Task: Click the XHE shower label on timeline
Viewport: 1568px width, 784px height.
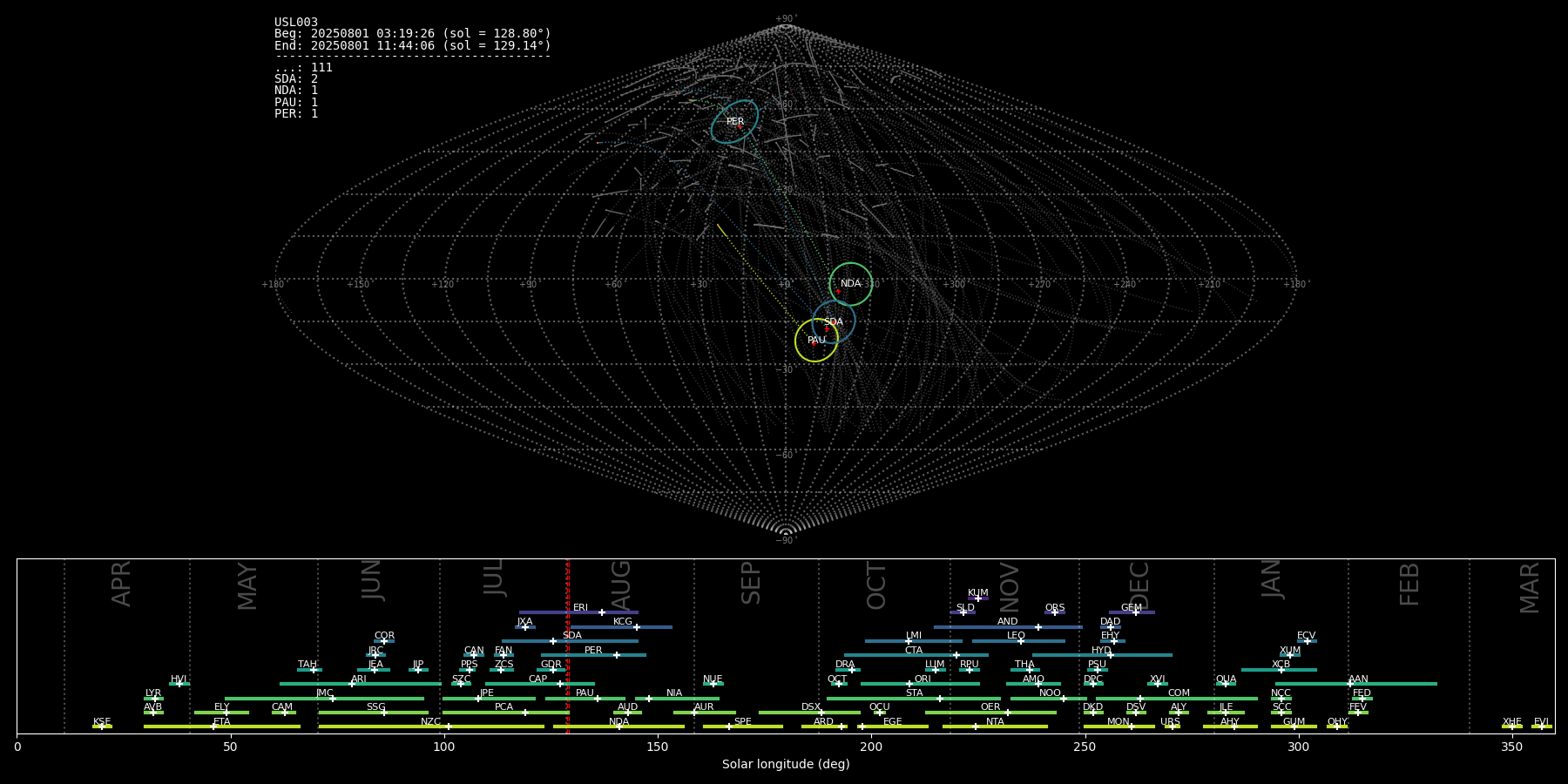Action: 1512,722
